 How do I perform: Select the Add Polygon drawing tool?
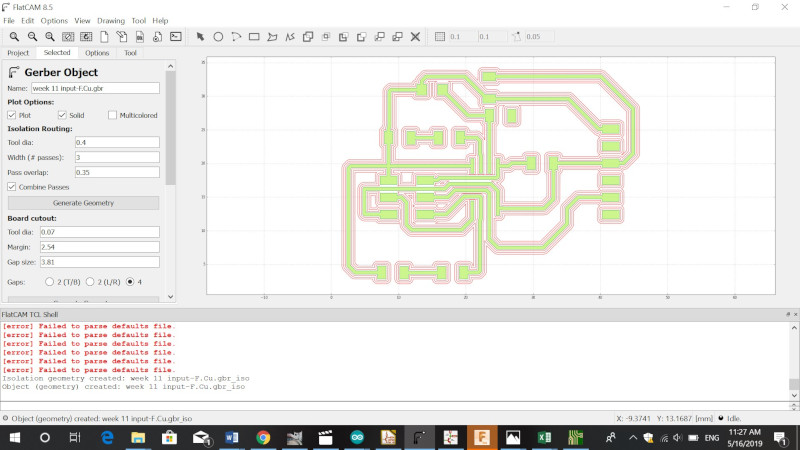pyautogui.click(x=272, y=37)
